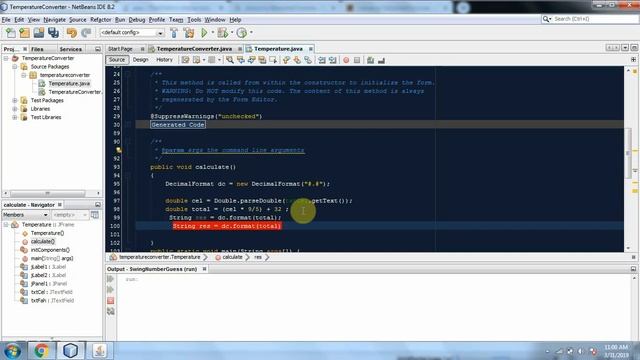Image resolution: width=640 pixels, height=360 pixels.
Task: Switch to Design view
Action: point(140,60)
